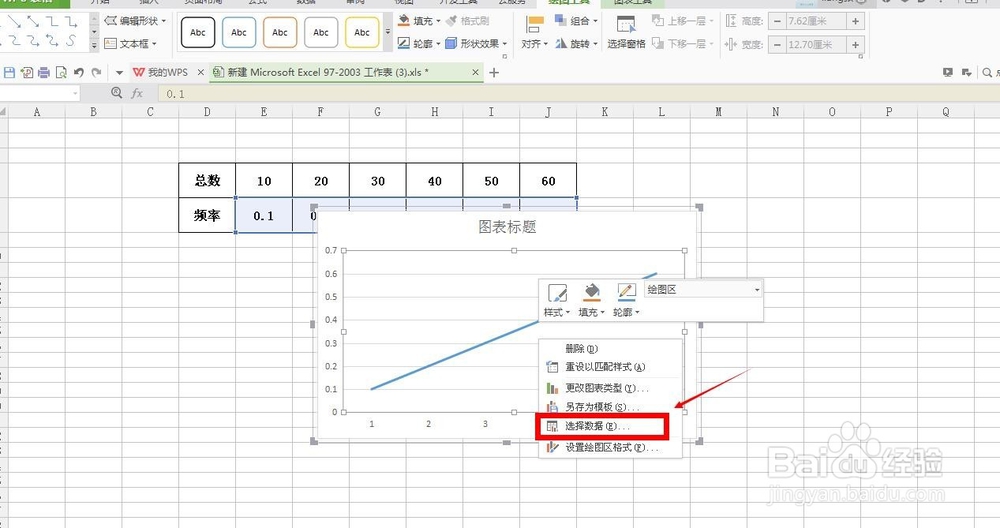1000x528 pixels.
Task: Increase height with the plus button
Action: point(855,21)
